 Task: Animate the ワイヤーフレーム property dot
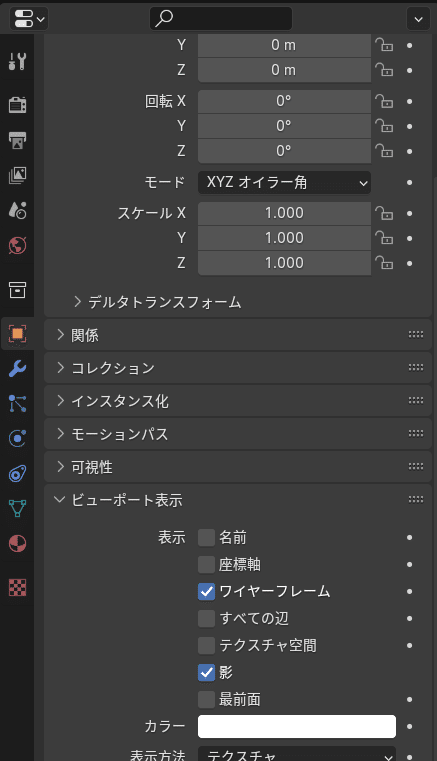(x=410, y=592)
